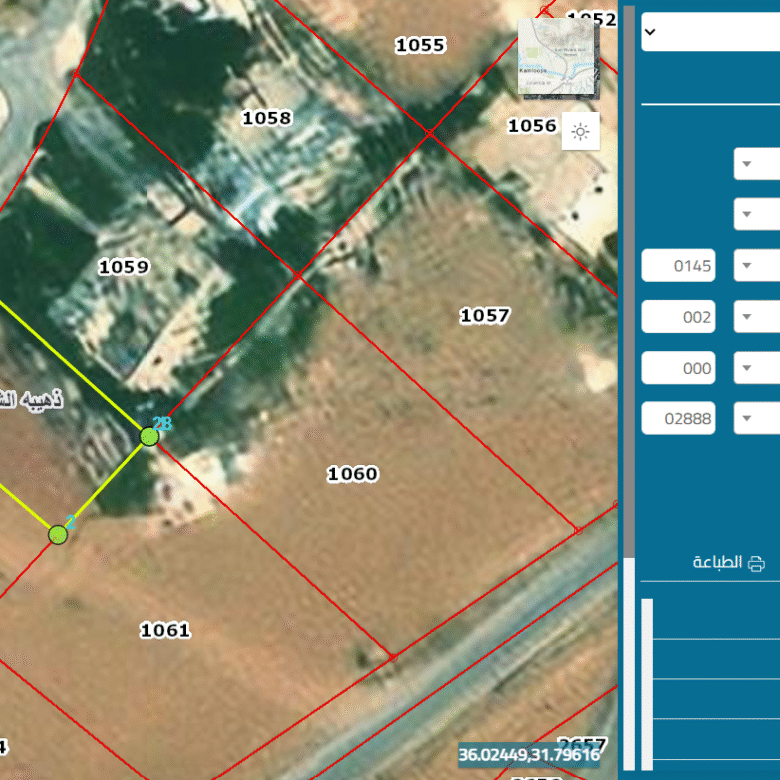Image resolution: width=780 pixels, height=780 pixels.
Task: Expand the wide dropdown at the panel top
Action: [x=710, y=32]
